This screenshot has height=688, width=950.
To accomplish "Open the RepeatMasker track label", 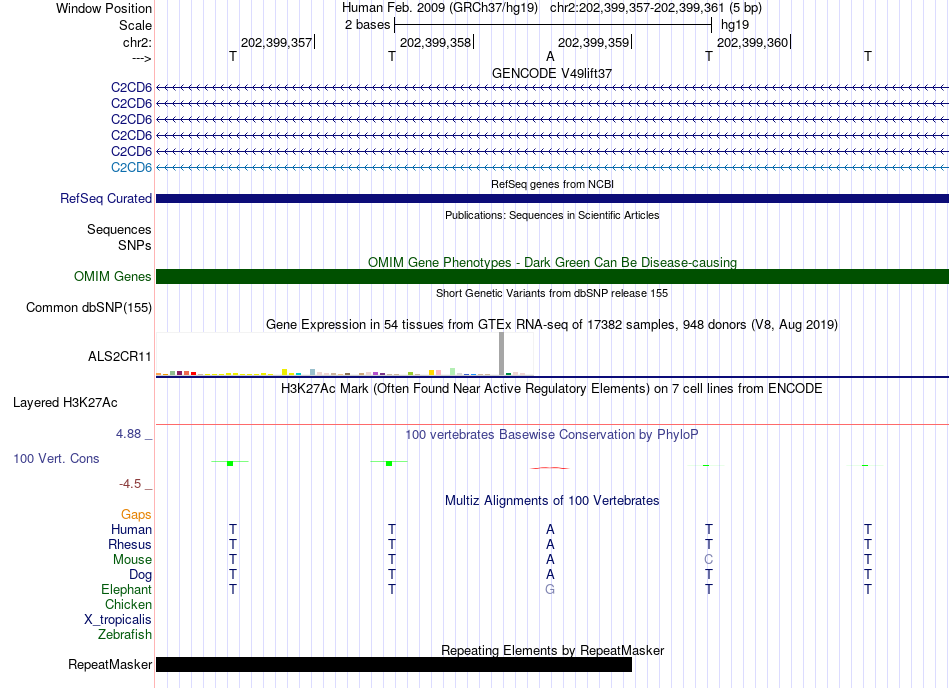I will pos(110,664).
